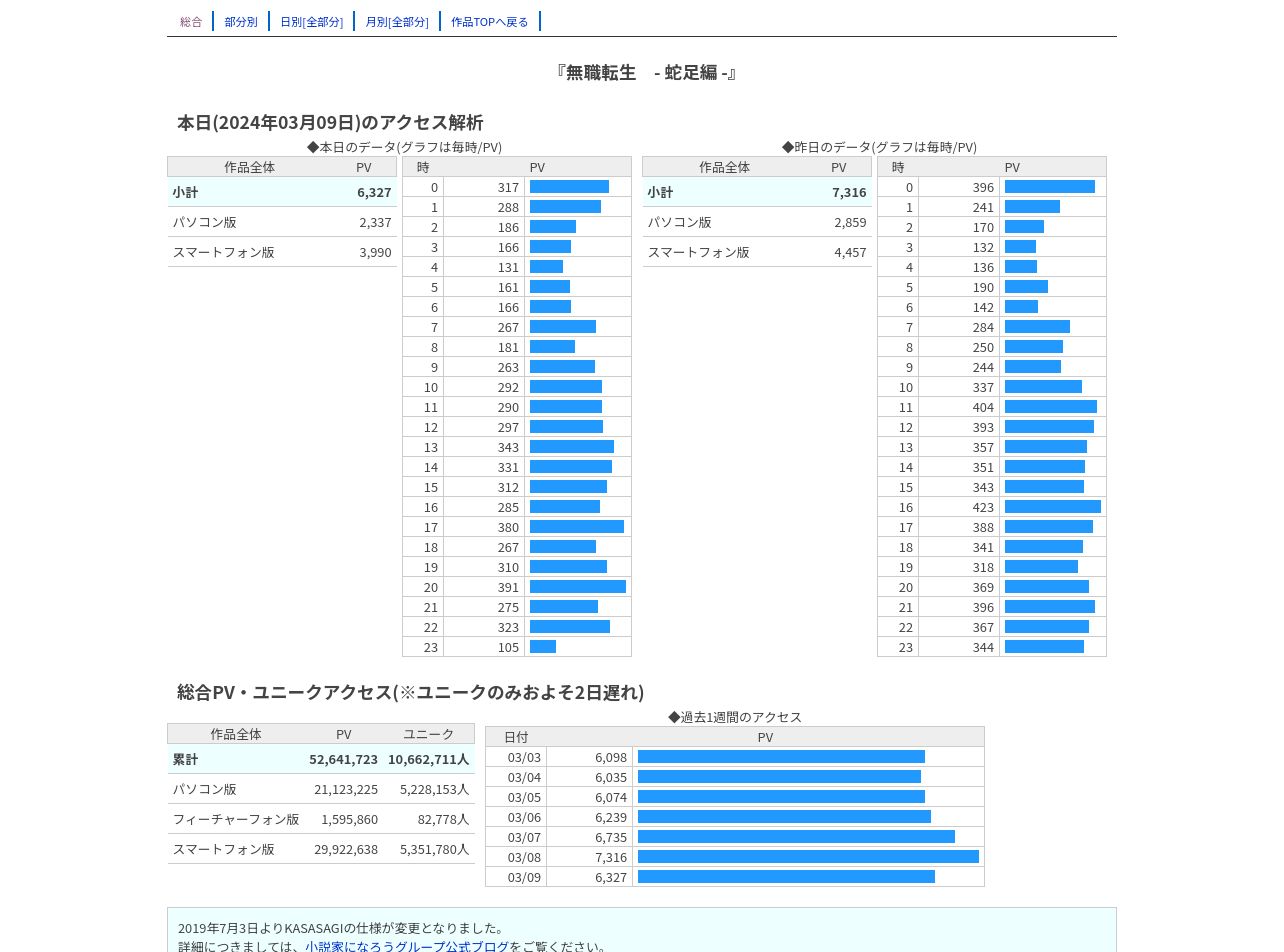Image resolution: width=1284 pixels, height=952 pixels.
Task: Click today's hour 13 value 343
Action: (x=508, y=447)
